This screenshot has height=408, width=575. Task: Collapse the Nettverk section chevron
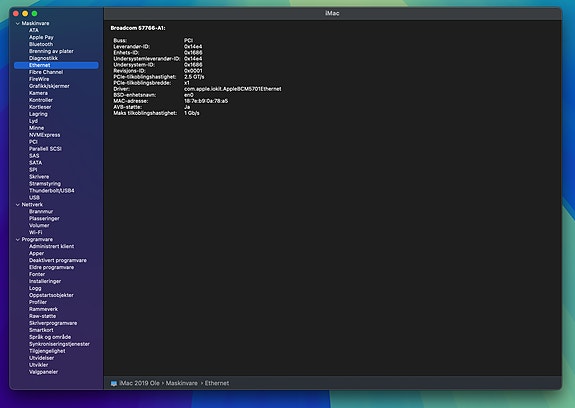[x=18, y=205]
